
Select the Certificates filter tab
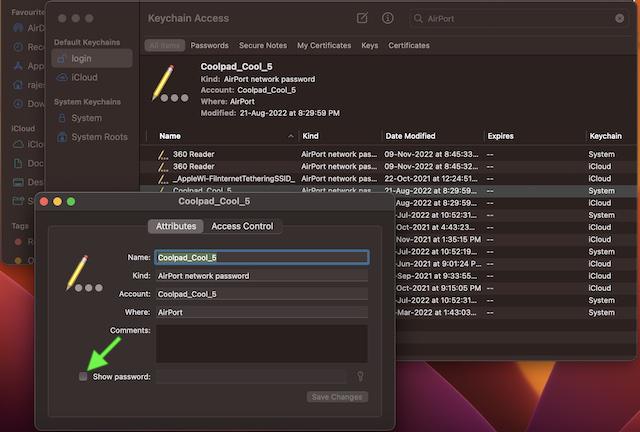[x=409, y=45]
